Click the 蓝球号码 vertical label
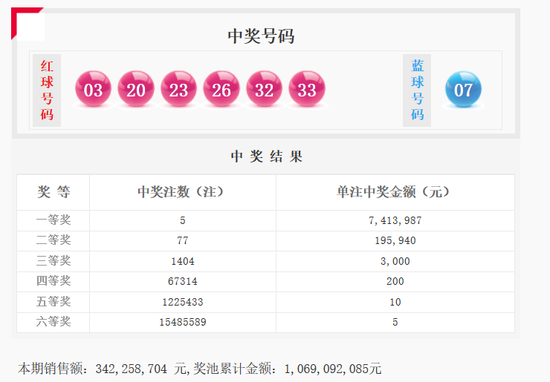 (417, 90)
